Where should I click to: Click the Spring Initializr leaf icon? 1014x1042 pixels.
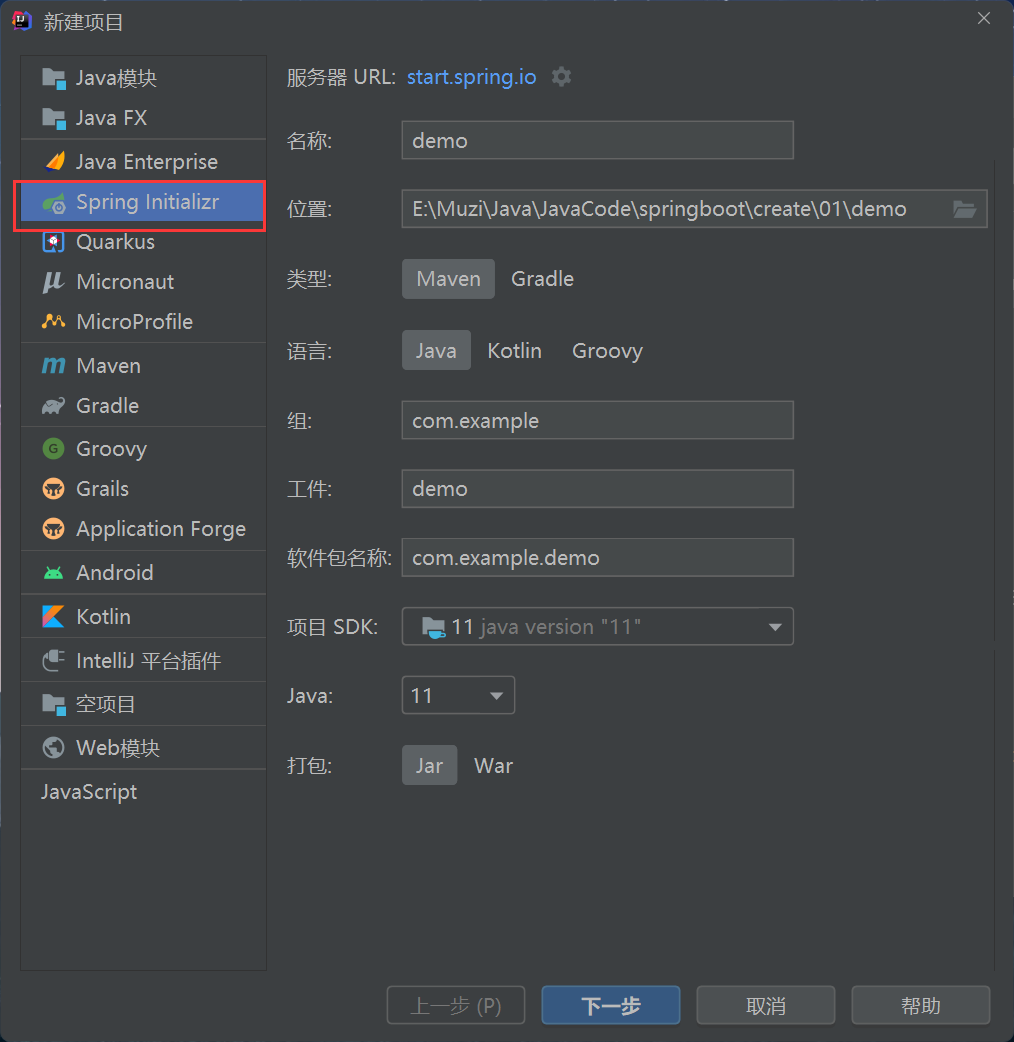tap(54, 203)
